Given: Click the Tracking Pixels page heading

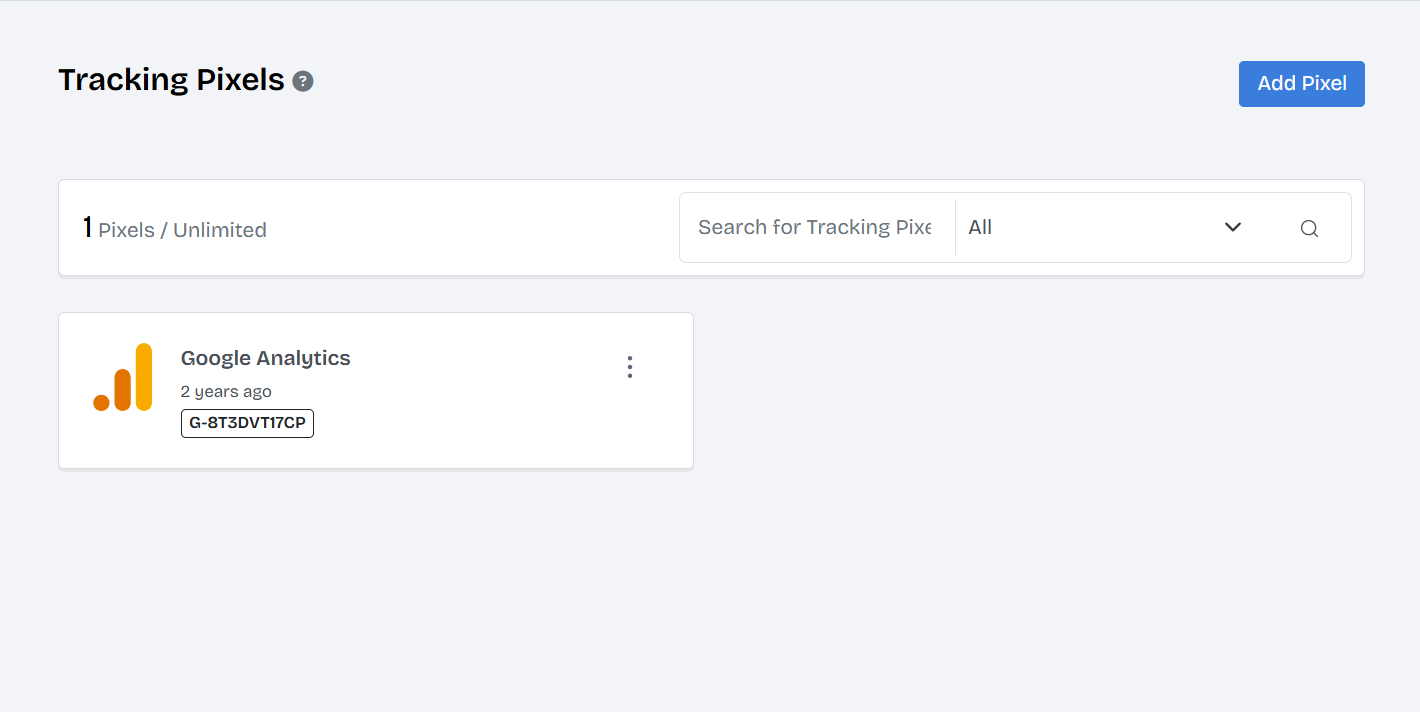Looking at the screenshot, I should tap(172, 80).
